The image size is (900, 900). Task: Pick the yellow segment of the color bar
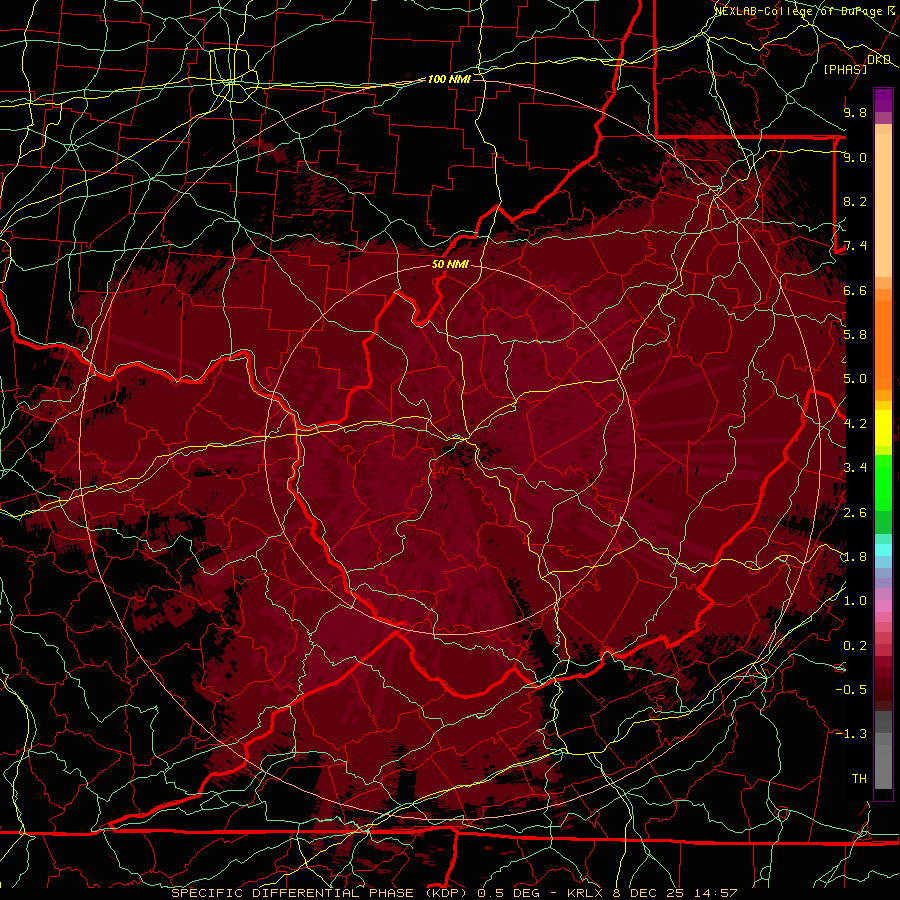coord(883,428)
